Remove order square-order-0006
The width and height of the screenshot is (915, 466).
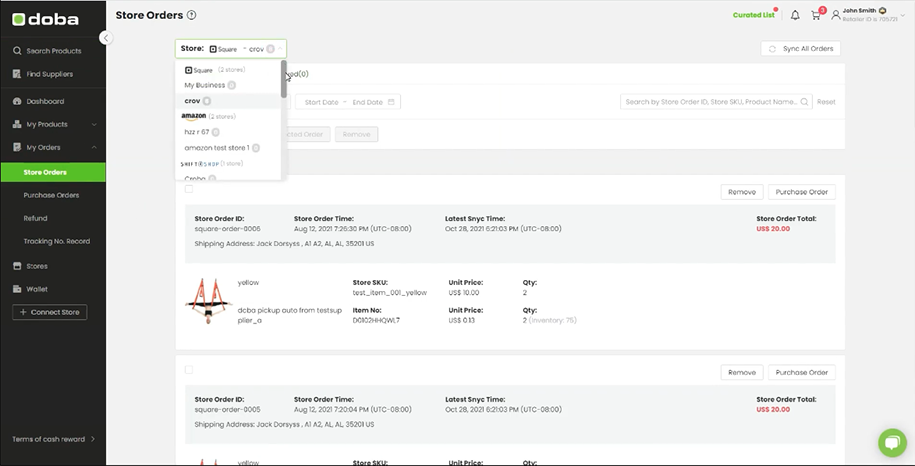coord(742,192)
